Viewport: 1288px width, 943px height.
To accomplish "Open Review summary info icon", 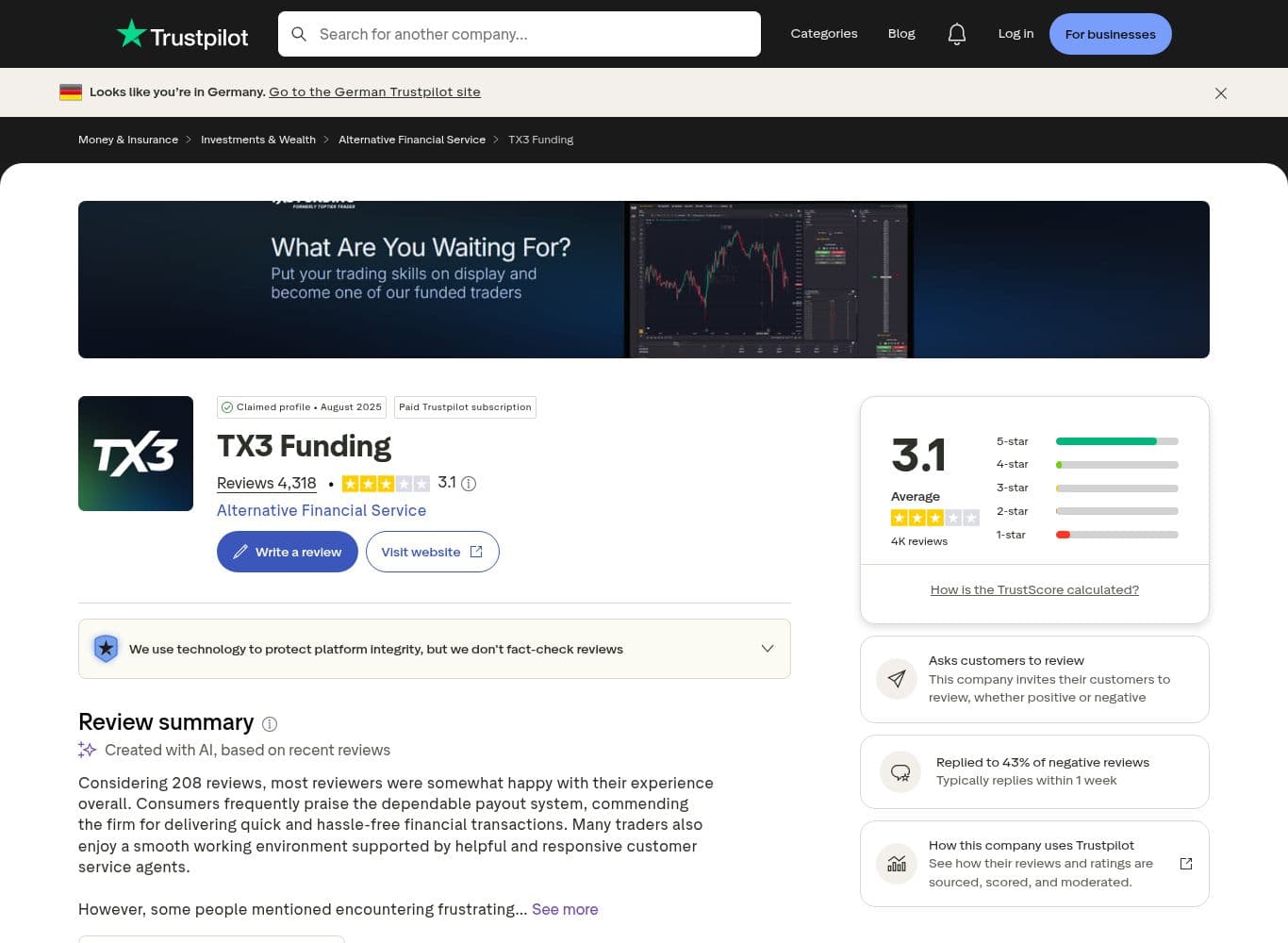I will (270, 724).
